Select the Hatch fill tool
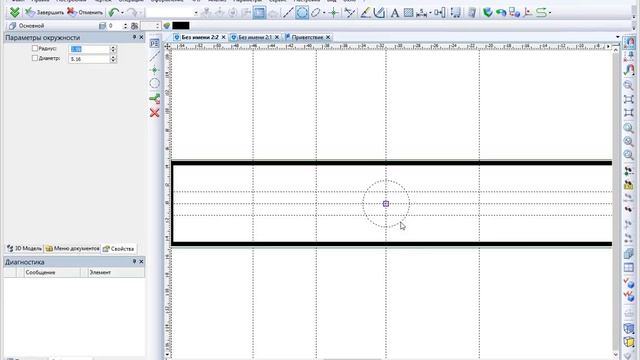640x360 pixels. coord(408,13)
